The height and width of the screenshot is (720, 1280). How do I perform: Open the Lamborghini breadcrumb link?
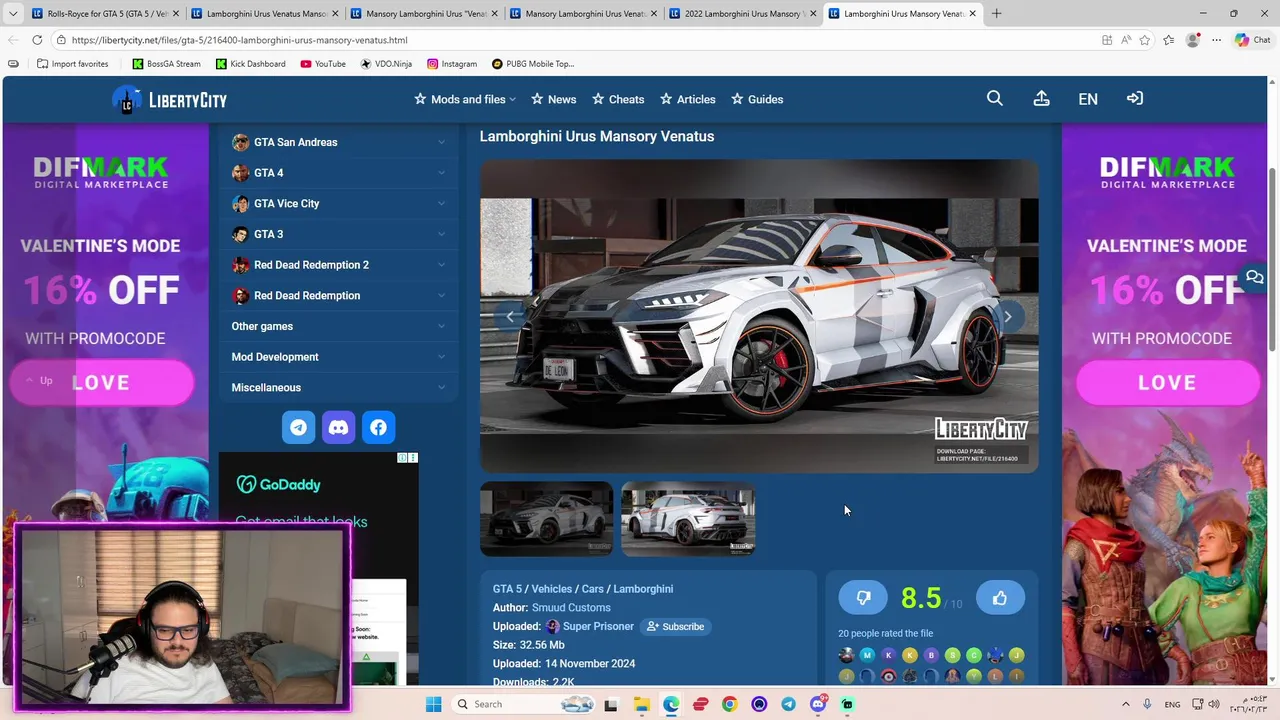point(643,589)
